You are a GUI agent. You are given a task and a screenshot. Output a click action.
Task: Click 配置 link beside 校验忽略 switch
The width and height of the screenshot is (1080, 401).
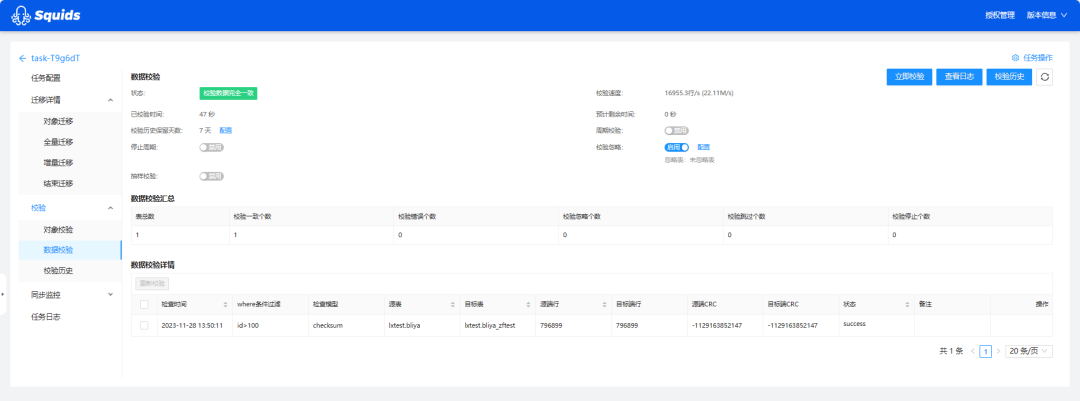click(x=703, y=147)
